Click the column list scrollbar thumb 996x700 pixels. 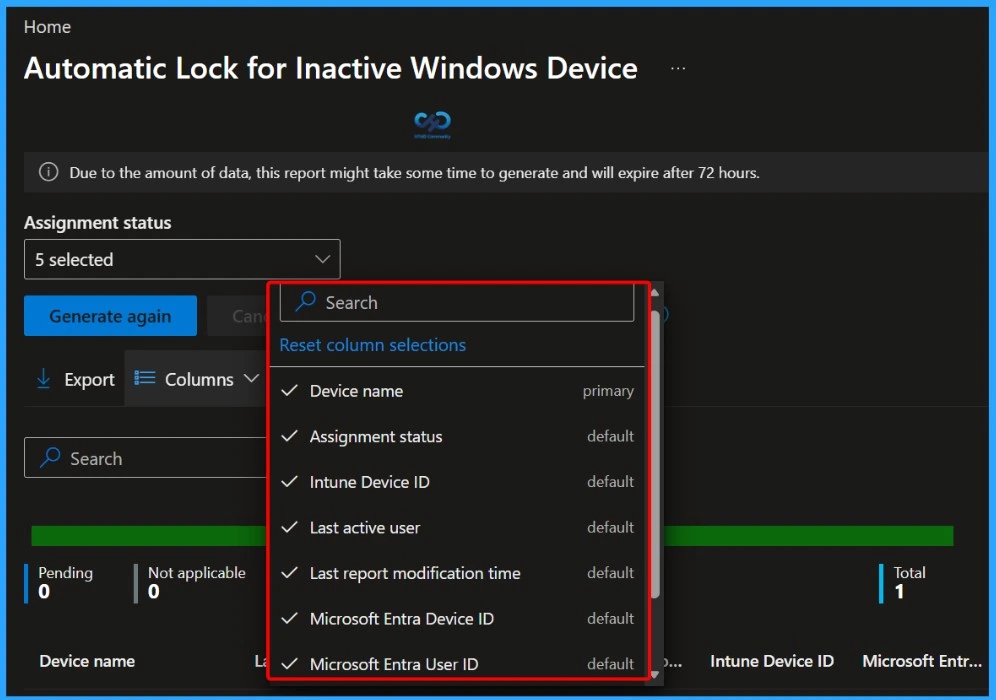[x=656, y=454]
